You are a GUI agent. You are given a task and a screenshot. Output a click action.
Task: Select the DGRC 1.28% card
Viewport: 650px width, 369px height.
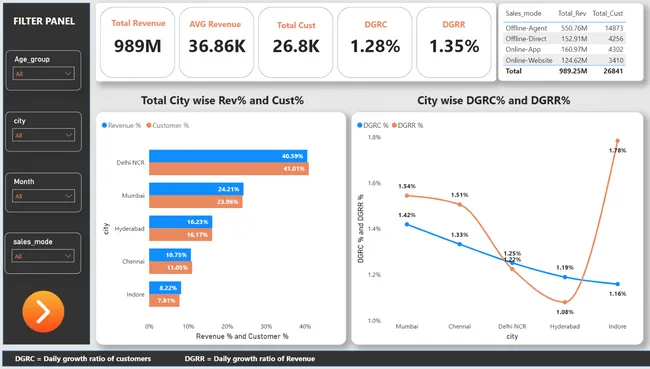(x=375, y=42)
